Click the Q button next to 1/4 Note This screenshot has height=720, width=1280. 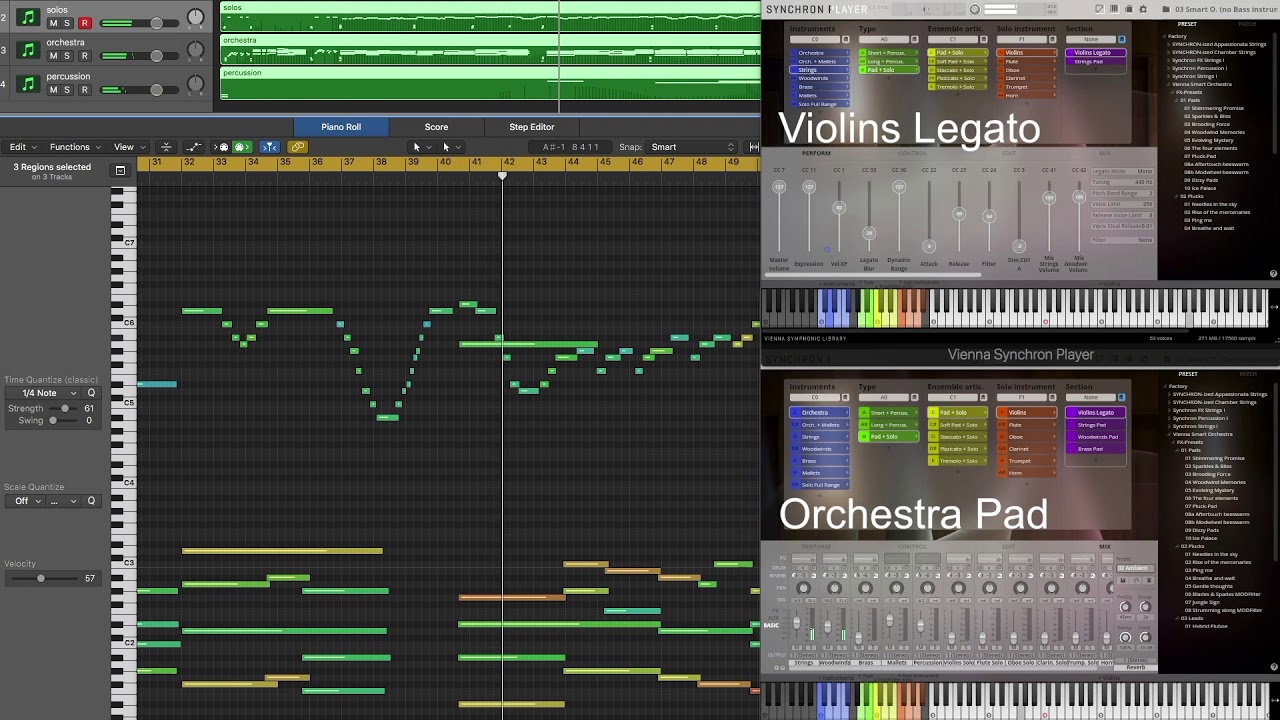coord(91,393)
